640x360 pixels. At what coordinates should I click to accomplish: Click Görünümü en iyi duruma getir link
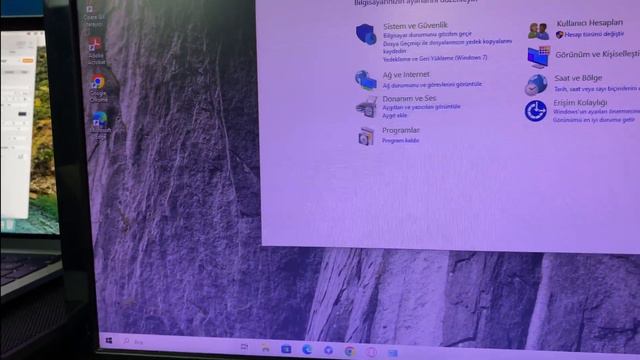tap(594, 120)
